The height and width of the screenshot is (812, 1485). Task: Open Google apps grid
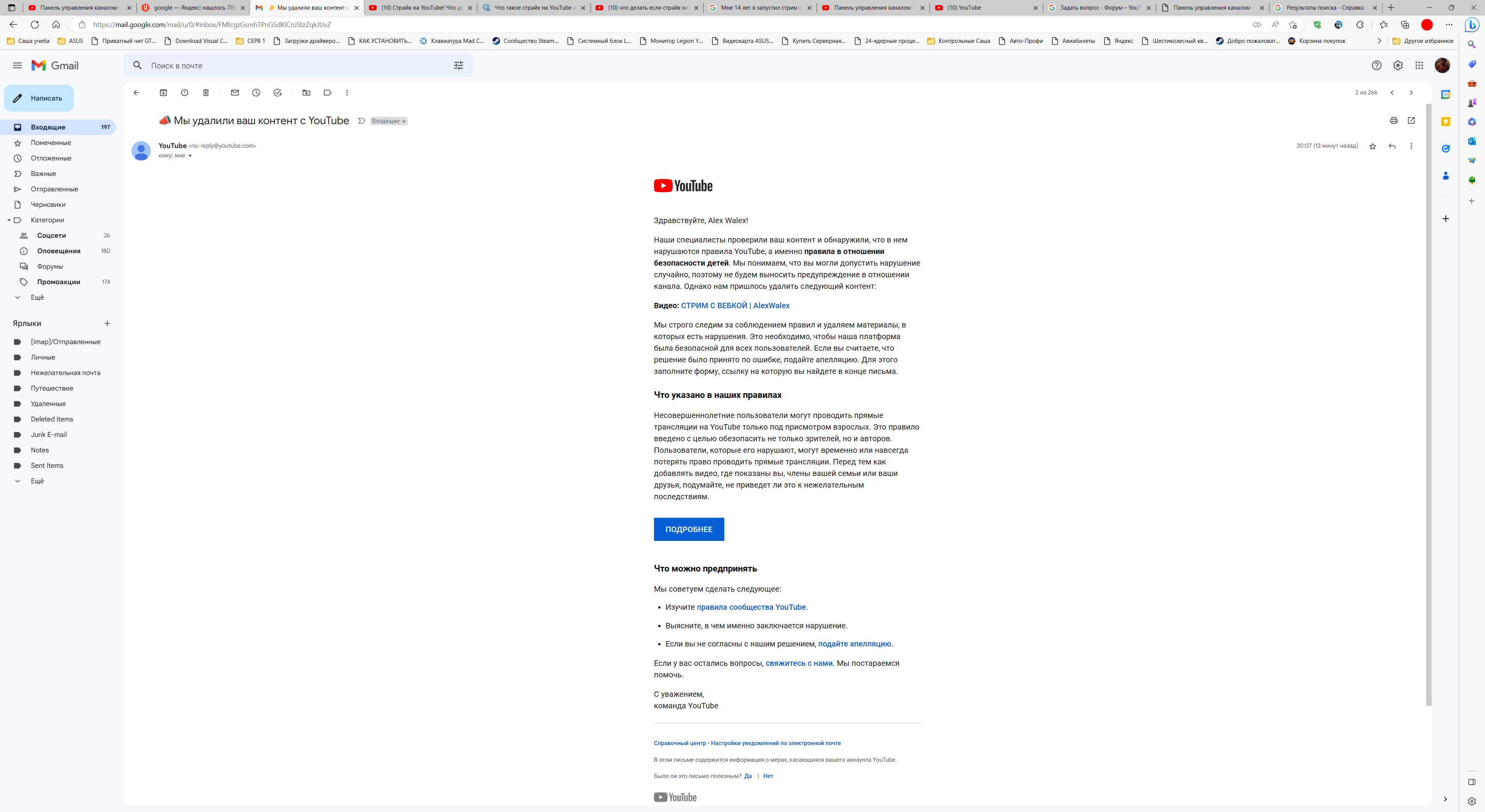click(1419, 66)
